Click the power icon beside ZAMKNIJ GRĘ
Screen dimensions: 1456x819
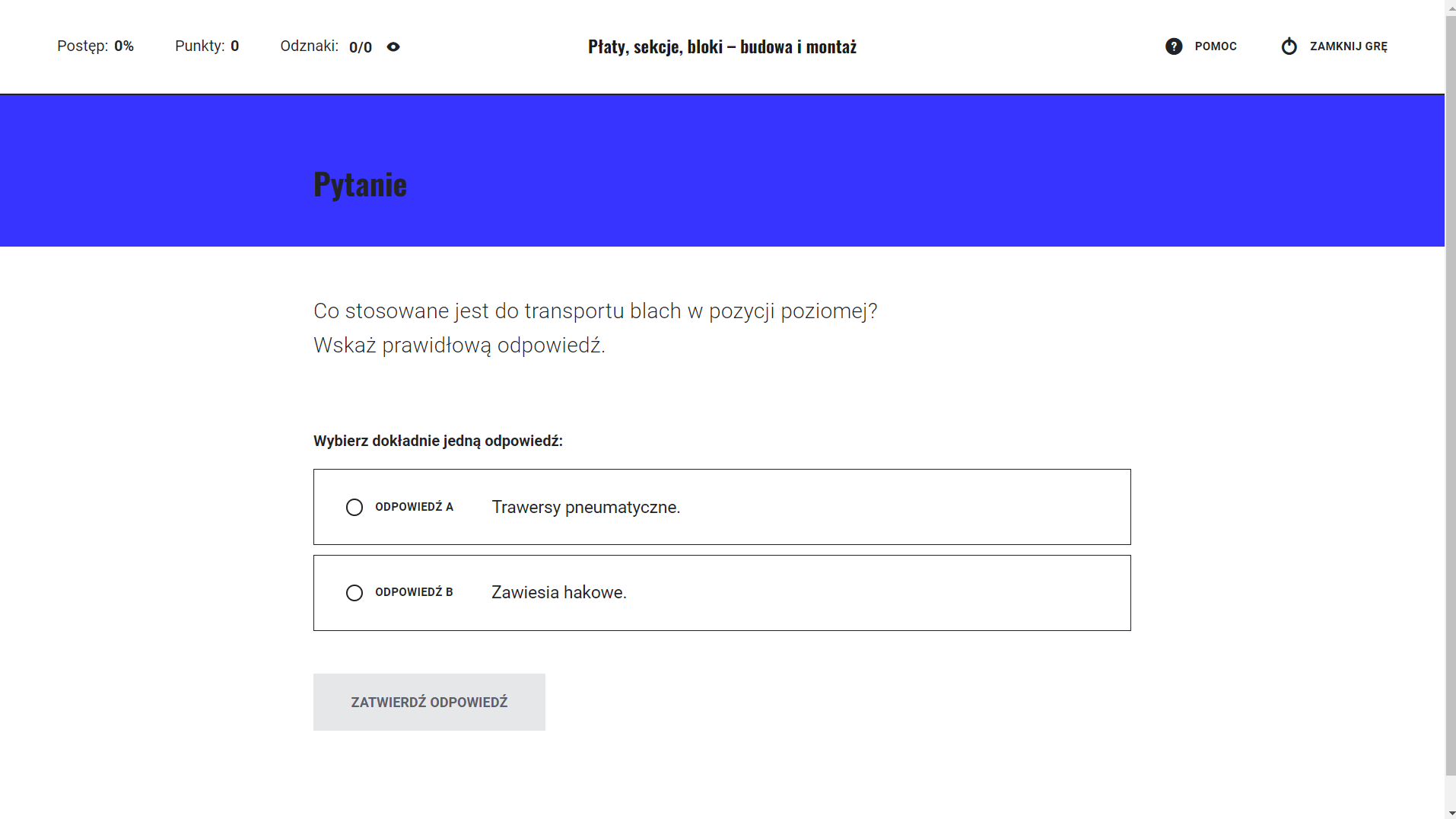1289,46
